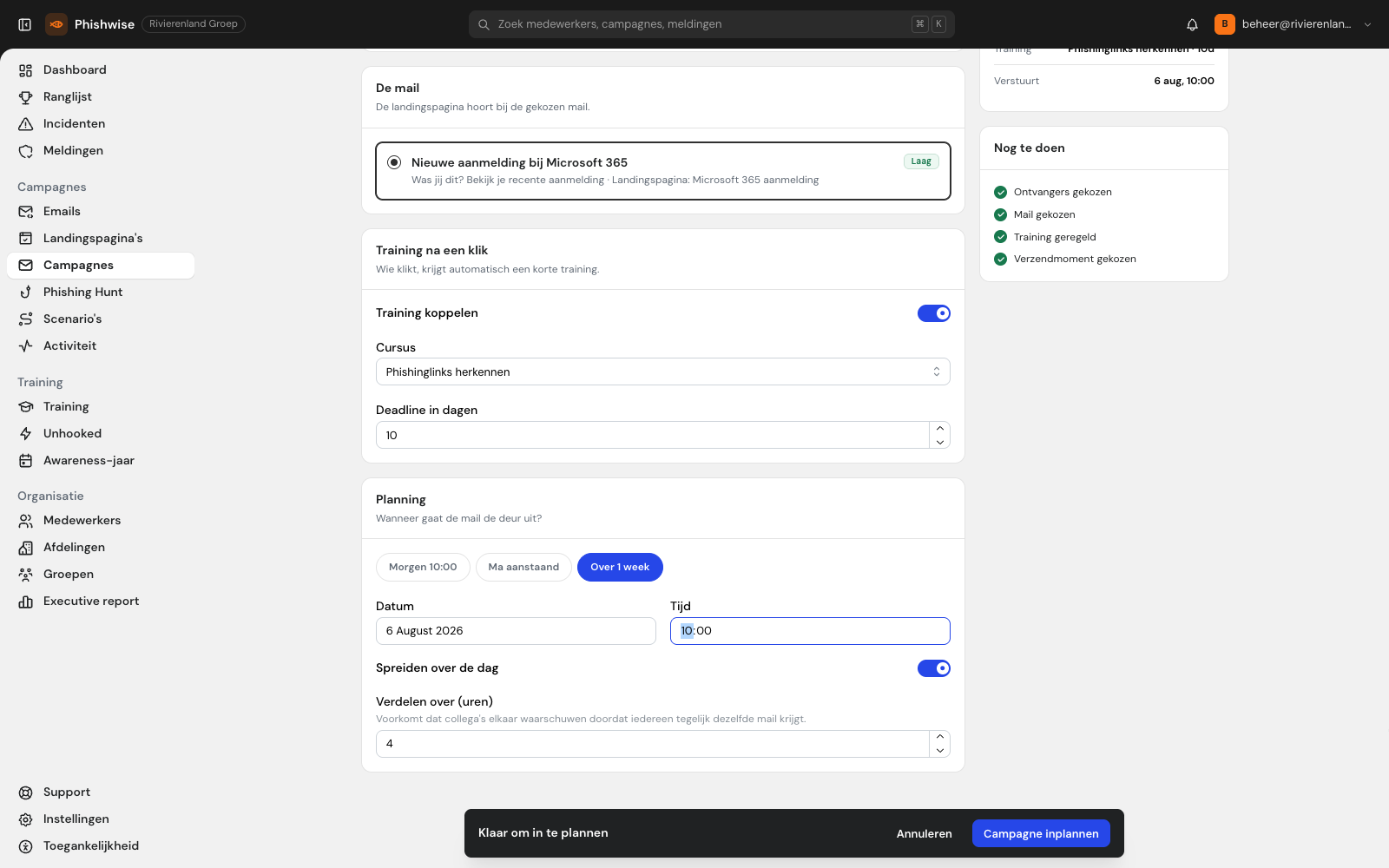Open Campagnes in the sidebar
1389x868 pixels.
tap(101, 266)
